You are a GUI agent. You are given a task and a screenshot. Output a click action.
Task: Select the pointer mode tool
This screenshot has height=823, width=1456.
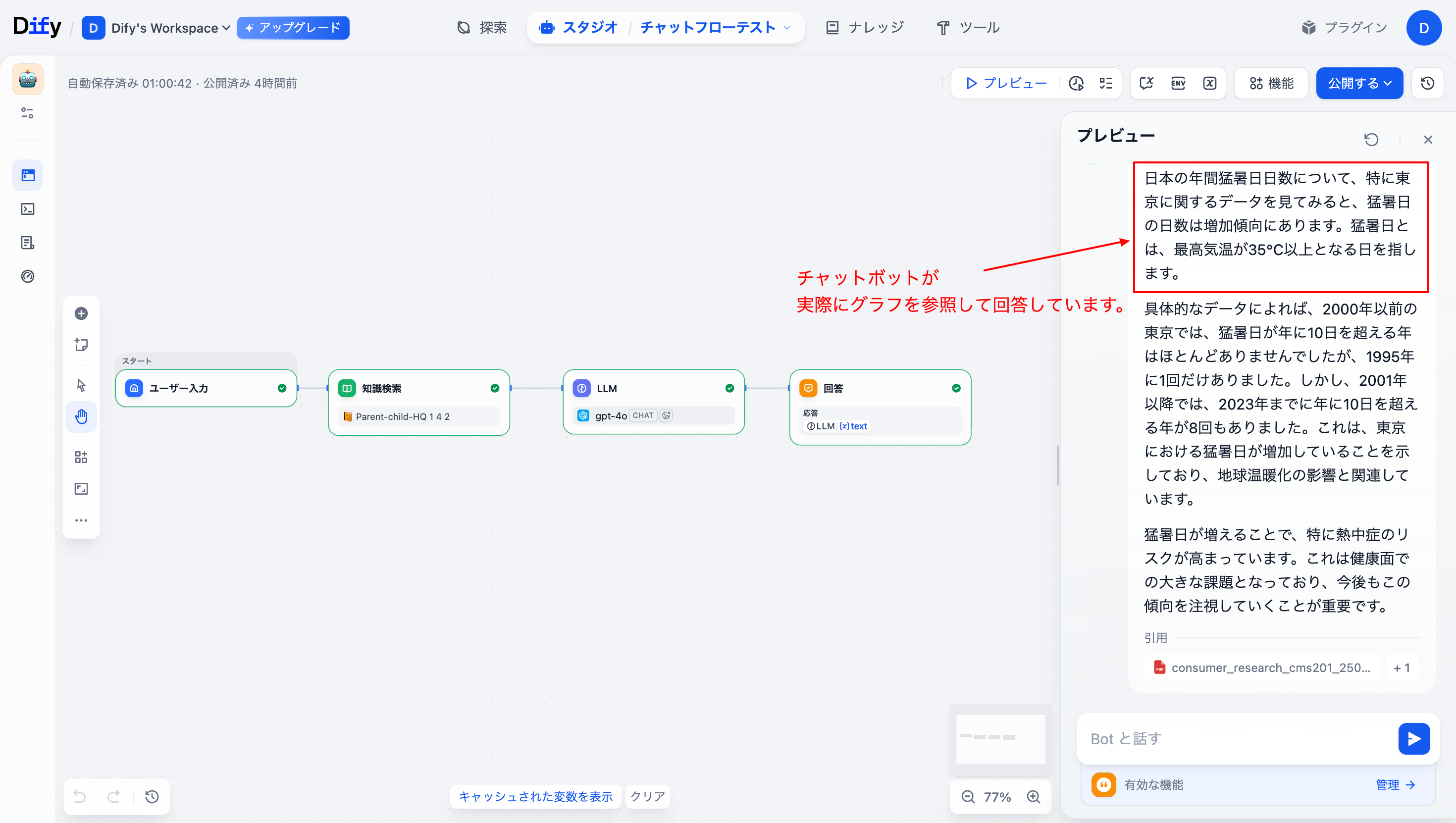click(81, 385)
